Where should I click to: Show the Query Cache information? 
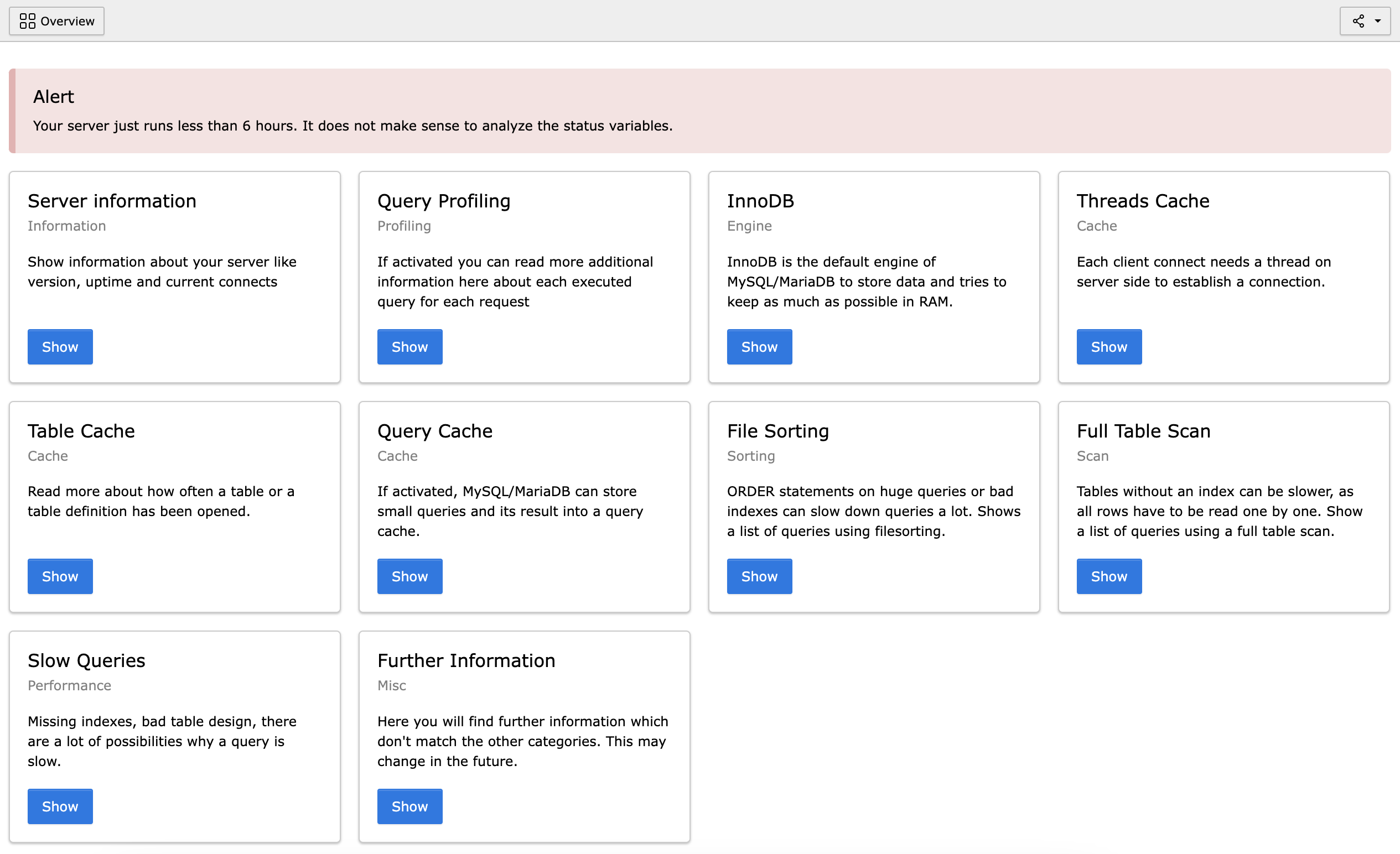[409, 576]
